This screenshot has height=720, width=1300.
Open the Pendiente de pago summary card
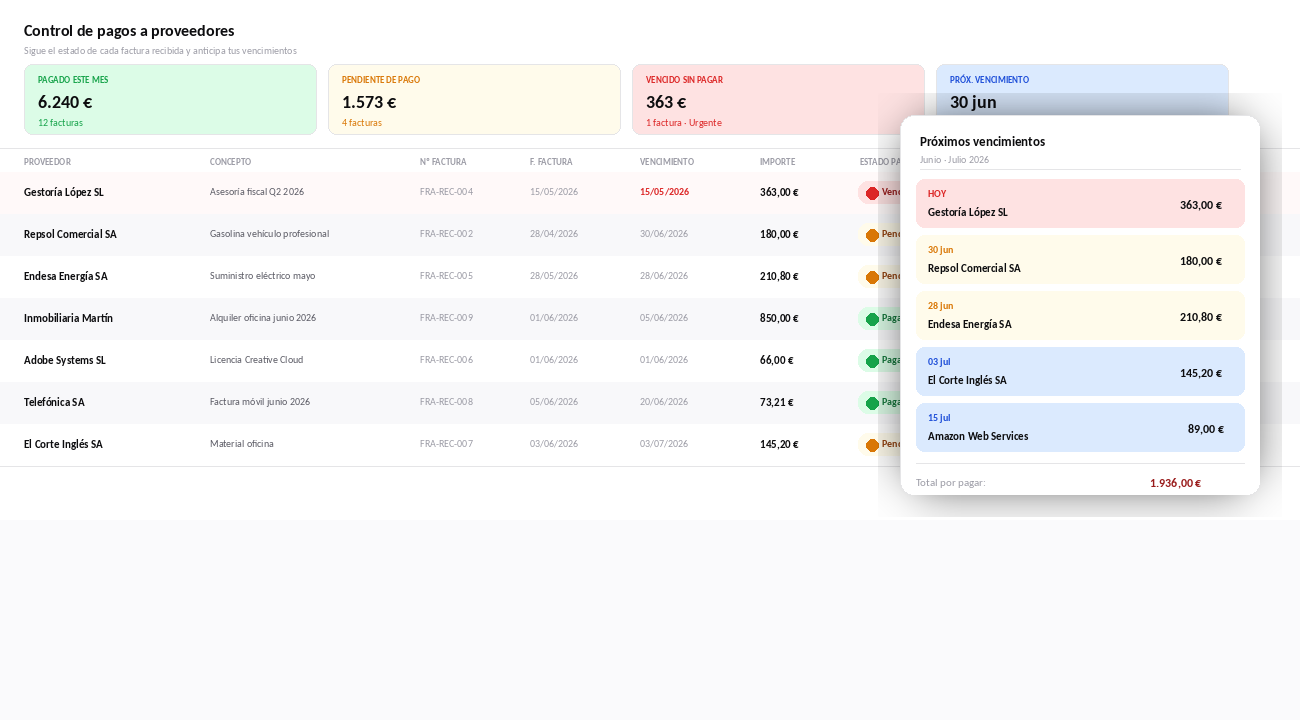(x=474, y=99)
